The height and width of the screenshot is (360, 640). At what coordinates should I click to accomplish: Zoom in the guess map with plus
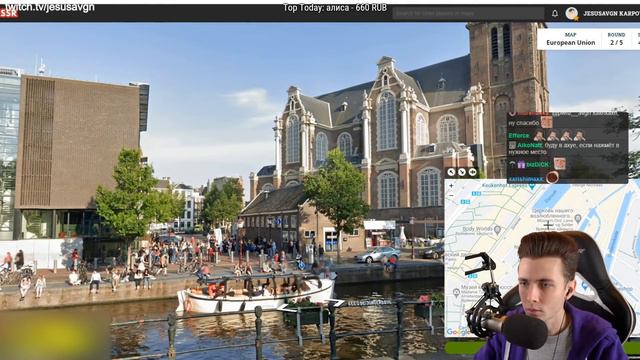451,186
